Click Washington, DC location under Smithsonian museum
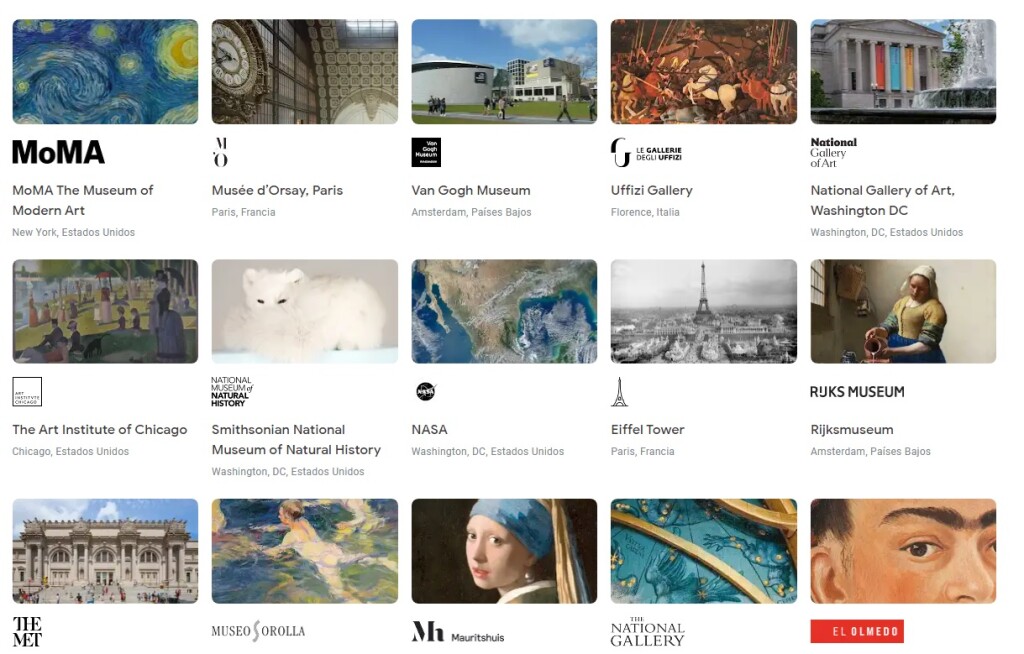 pos(288,471)
